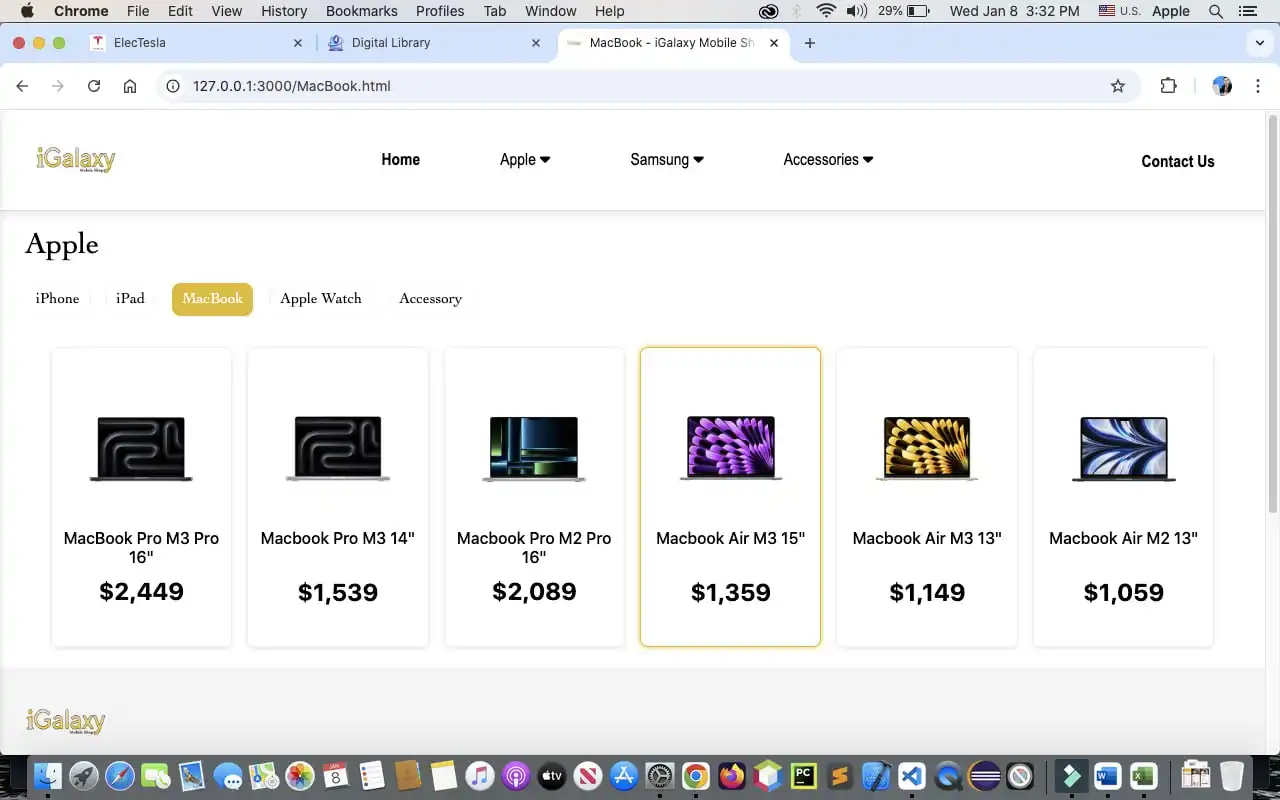
Task: Launch Safari from the dock
Action: (x=120, y=776)
